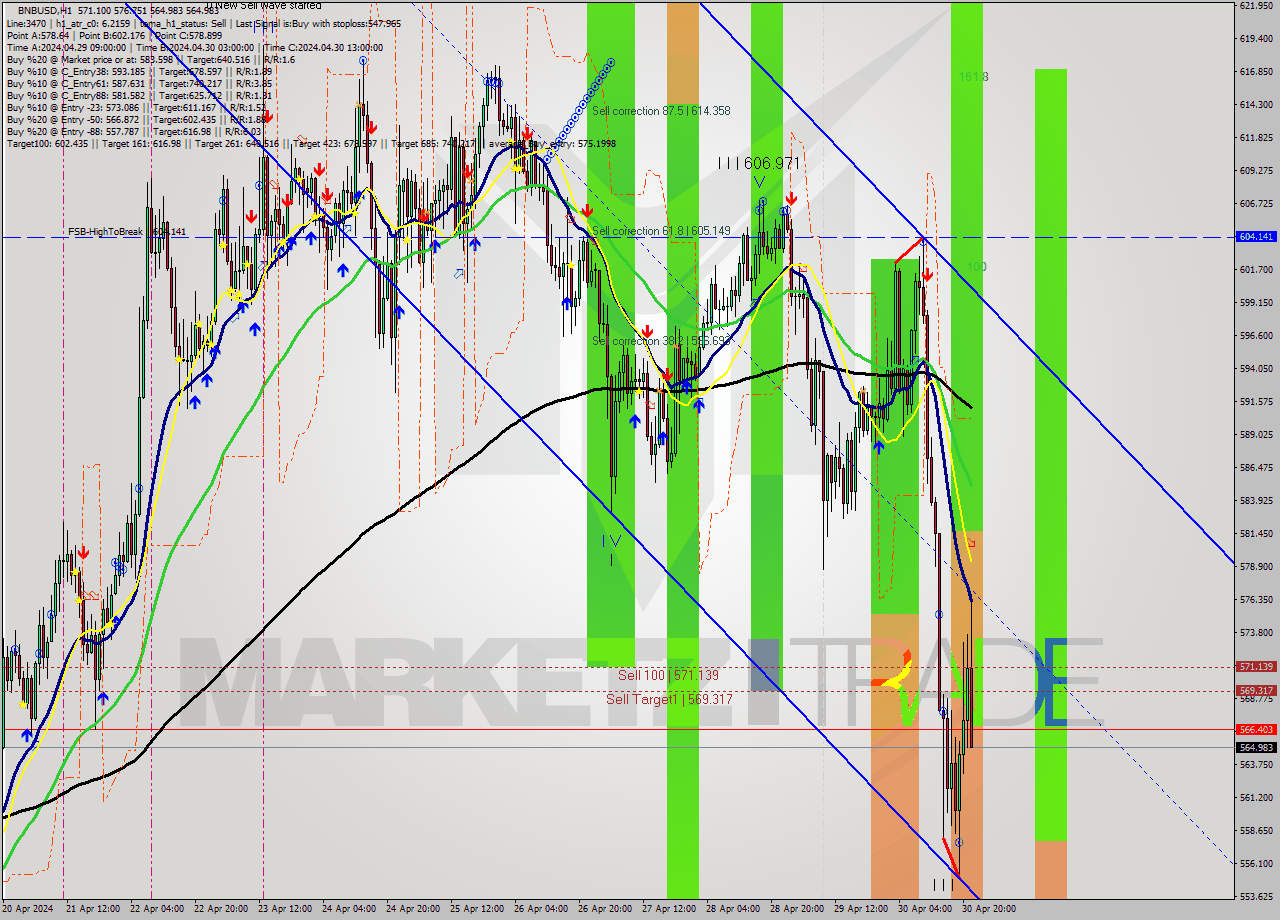Click the '161.8' Fibonacci label
1280x920 pixels.
tap(974, 77)
